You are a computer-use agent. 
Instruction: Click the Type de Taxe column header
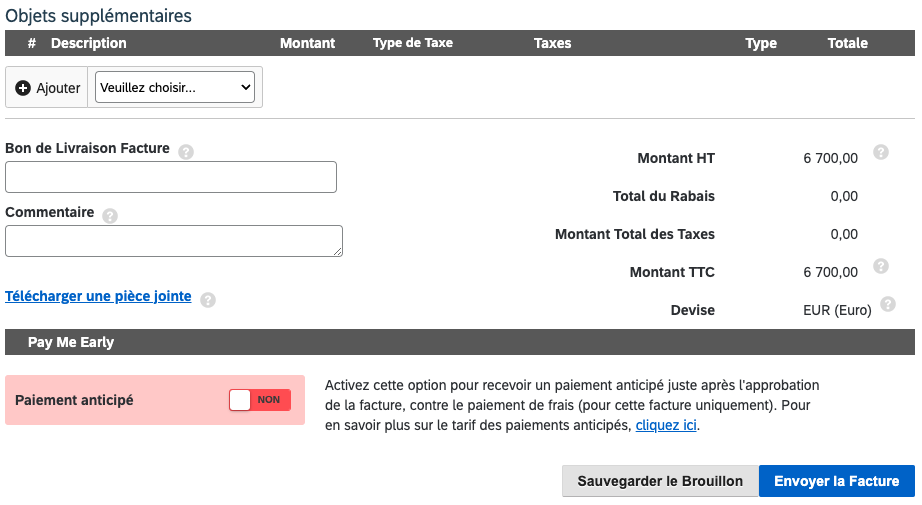click(412, 43)
